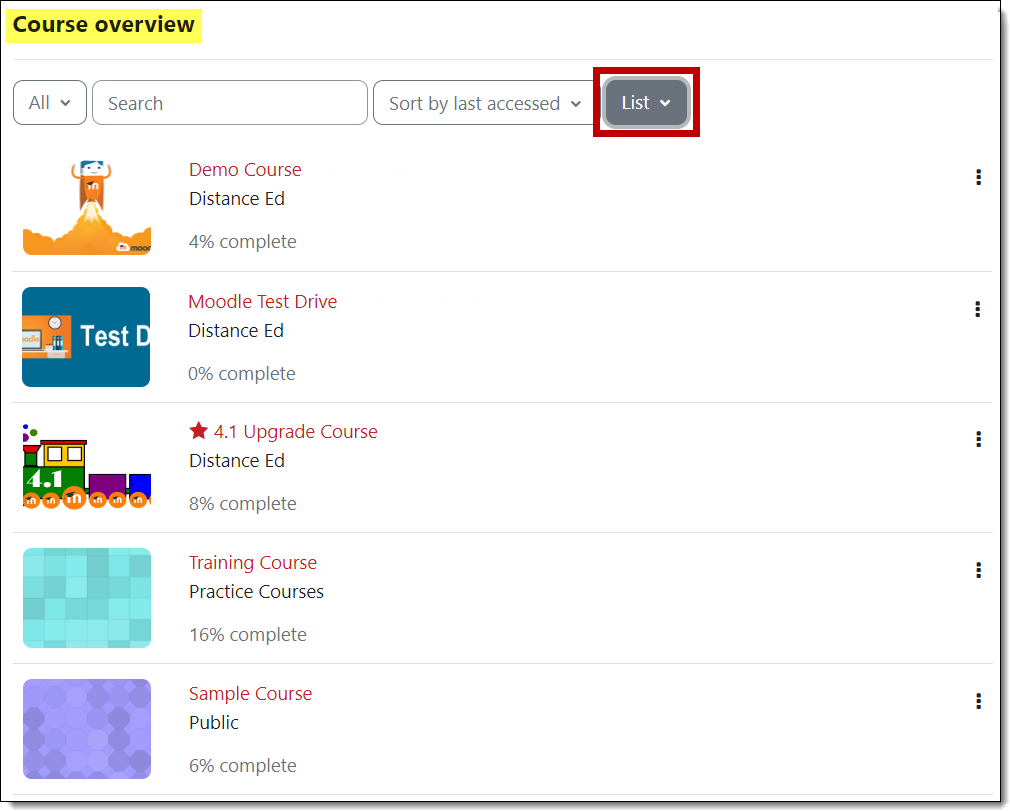Open the three-dot menu for 4.1 Upgrade Course
The height and width of the screenshot is (811, 1010).
pyautogui.click(x=978, y=439)
